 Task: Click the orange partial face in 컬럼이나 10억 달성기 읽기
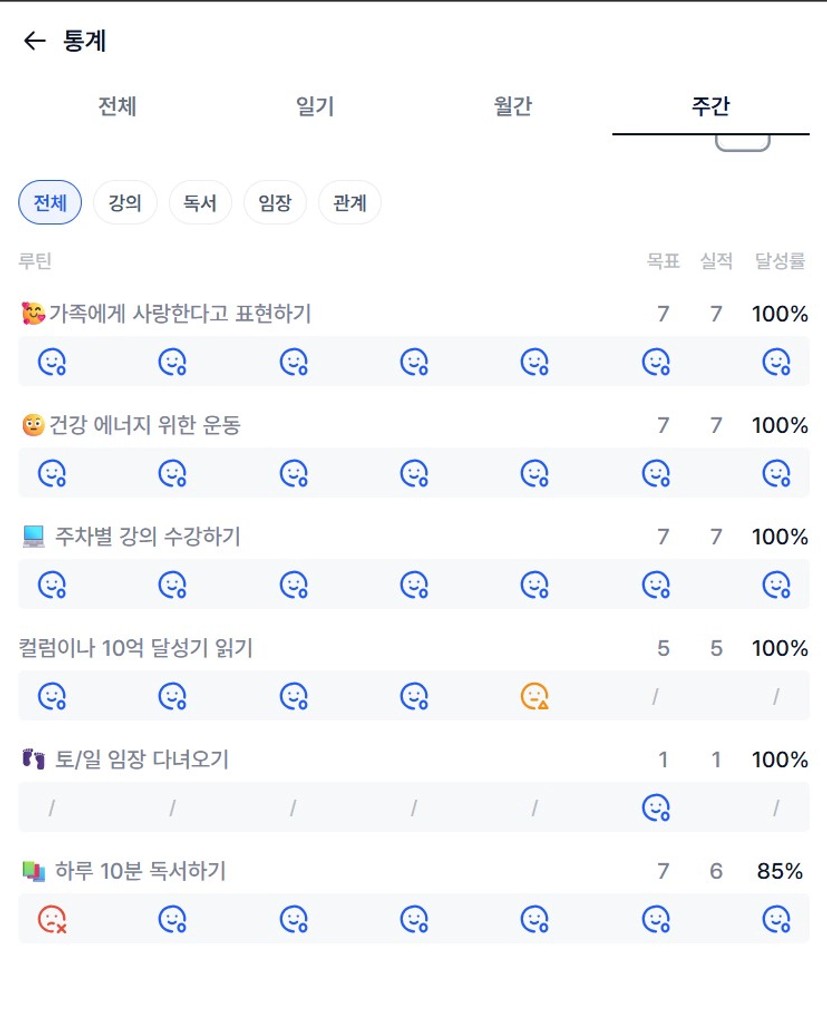(x=536, y=695)
